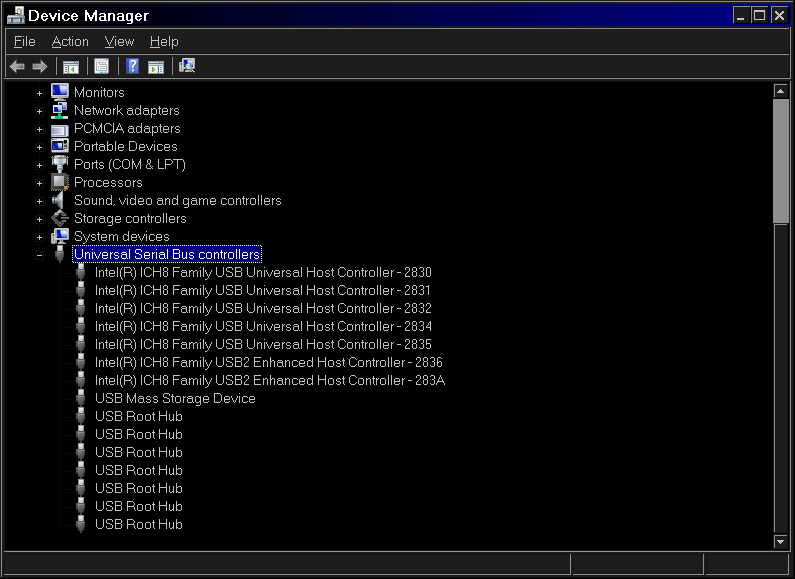The width and height of the screenshot is (795, 579).
Task: Select the Monitors label text
Action: [x=99, y=92]
